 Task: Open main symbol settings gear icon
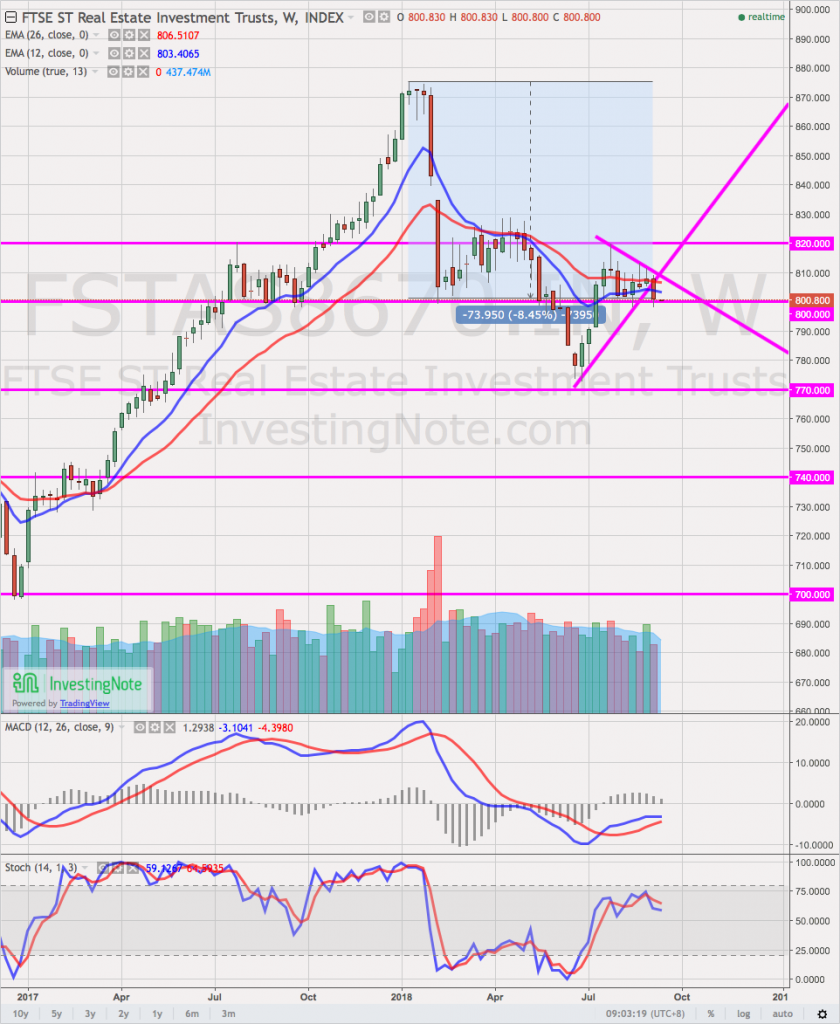click(x=385, y=18)
